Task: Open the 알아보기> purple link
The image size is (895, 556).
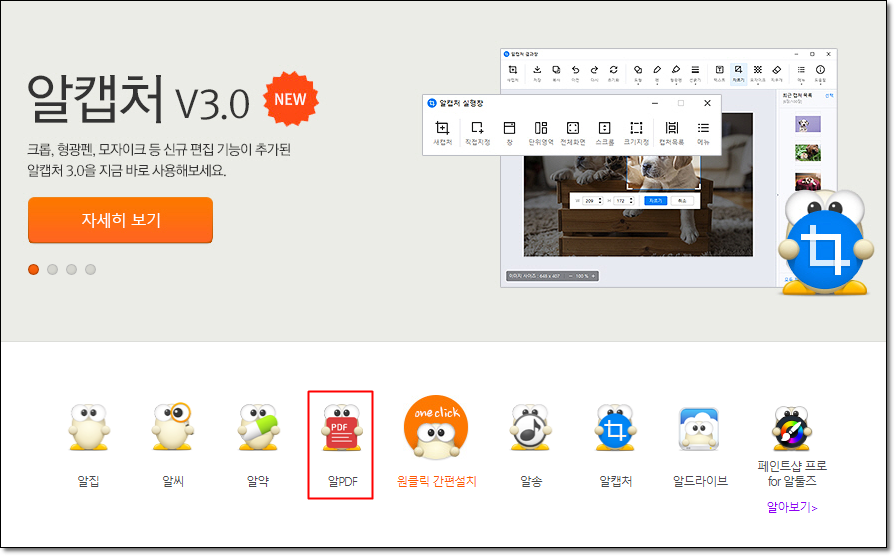Action: click(792, 507)
